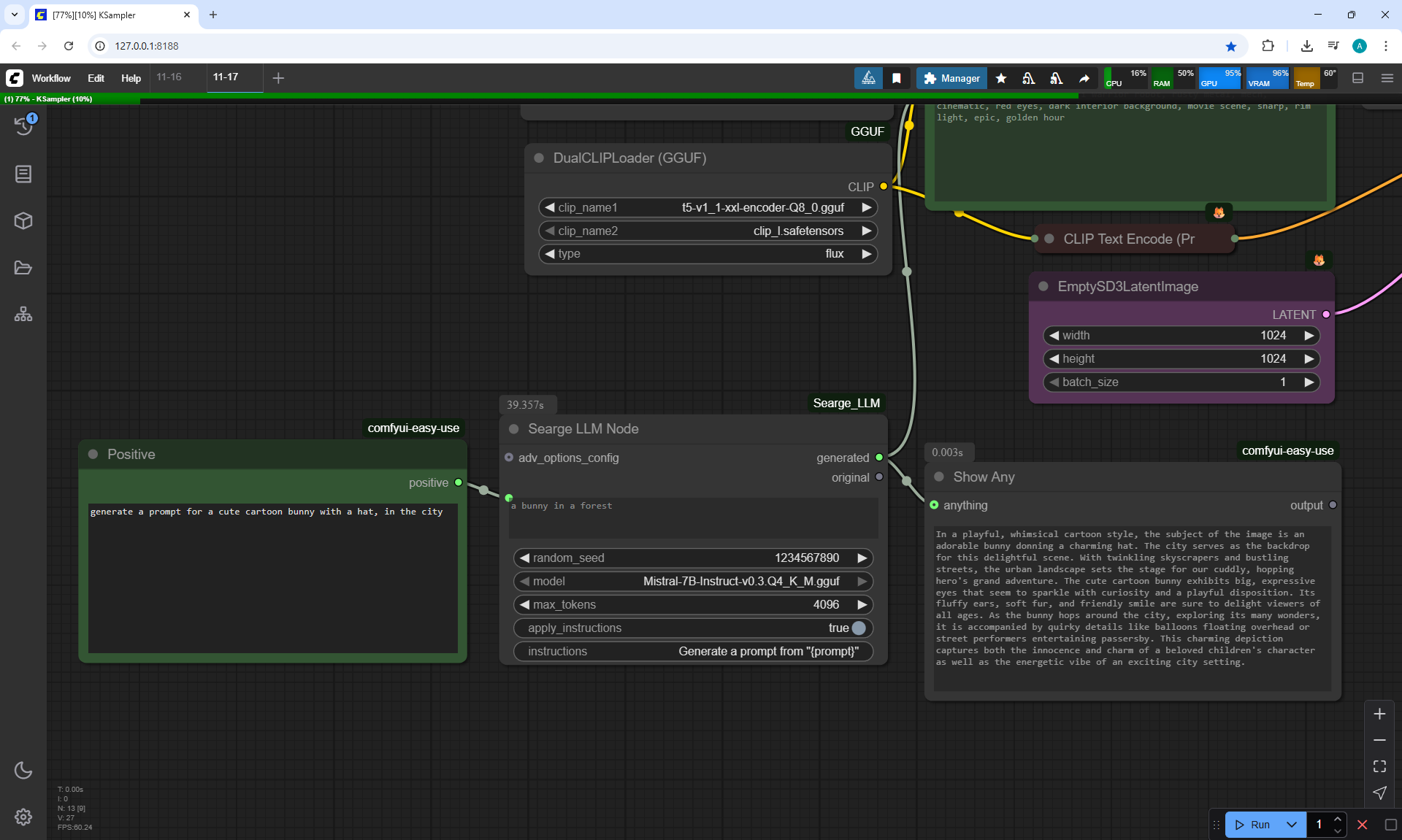Increase width value in EmptySD3LatentImage
The height and width of the screenshot is (840, 1402).
(x=1309, y=336)
